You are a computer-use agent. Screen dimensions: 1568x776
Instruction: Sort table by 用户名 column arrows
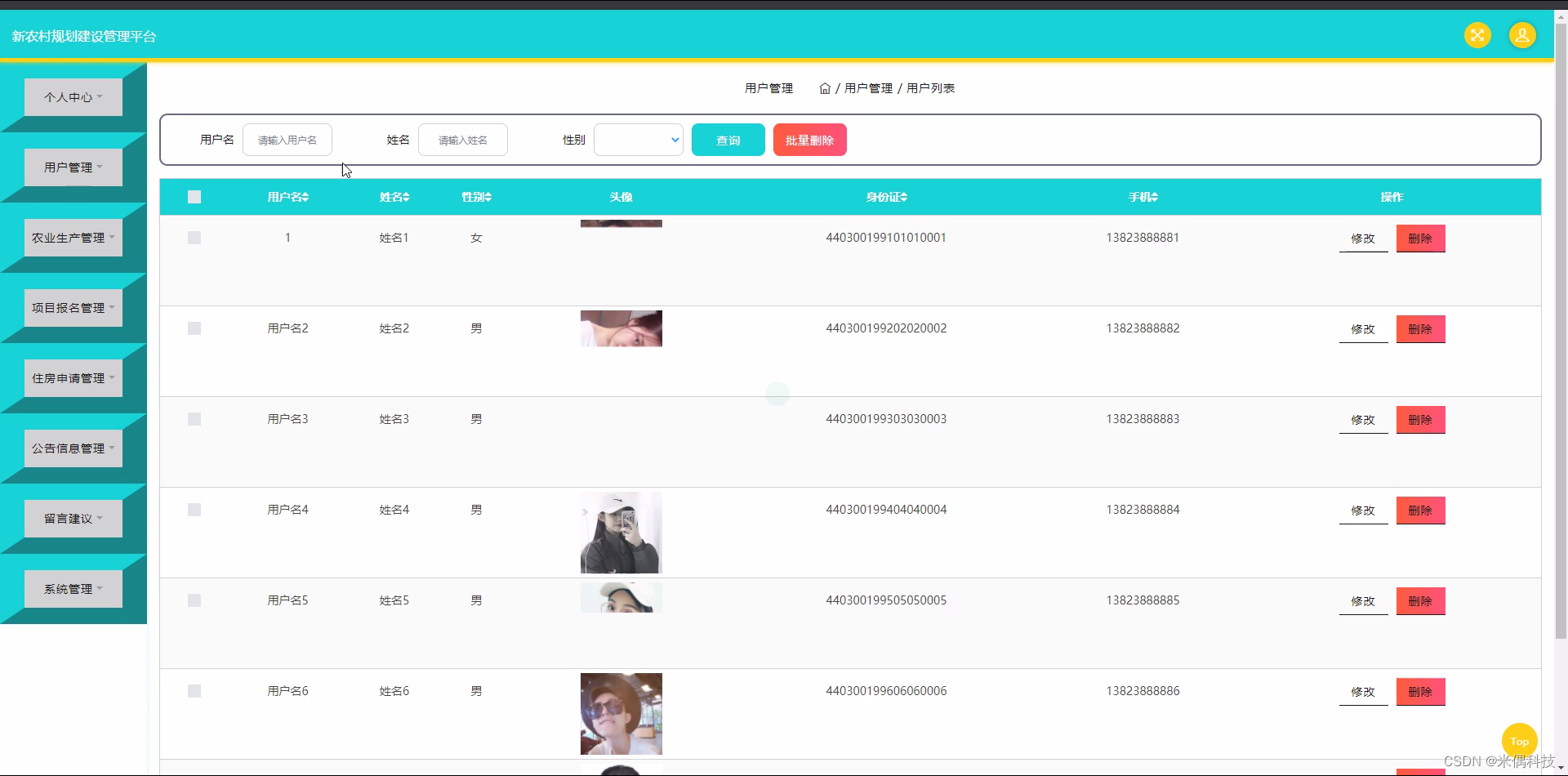pos(305,197)
